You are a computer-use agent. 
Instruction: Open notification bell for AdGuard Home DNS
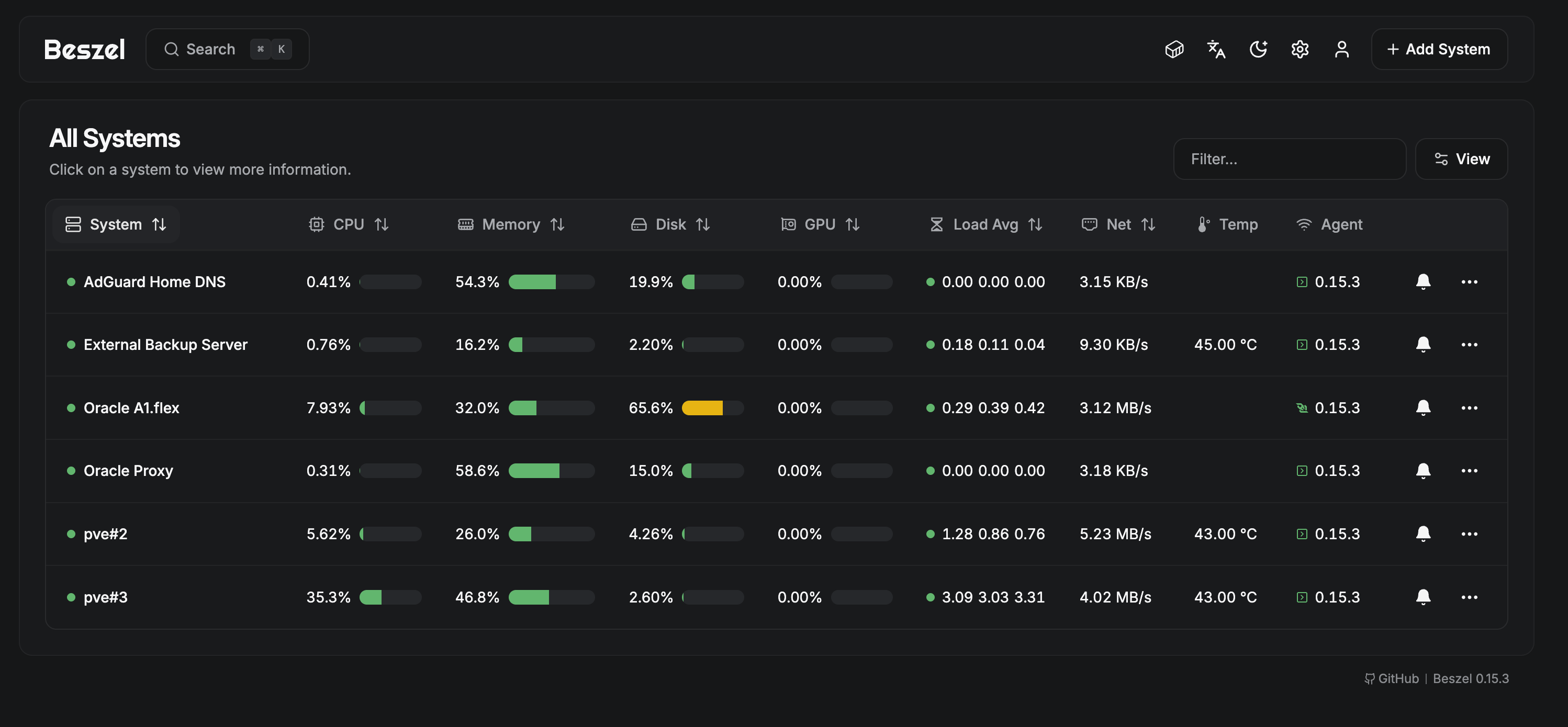click(x=1424, y=282)
